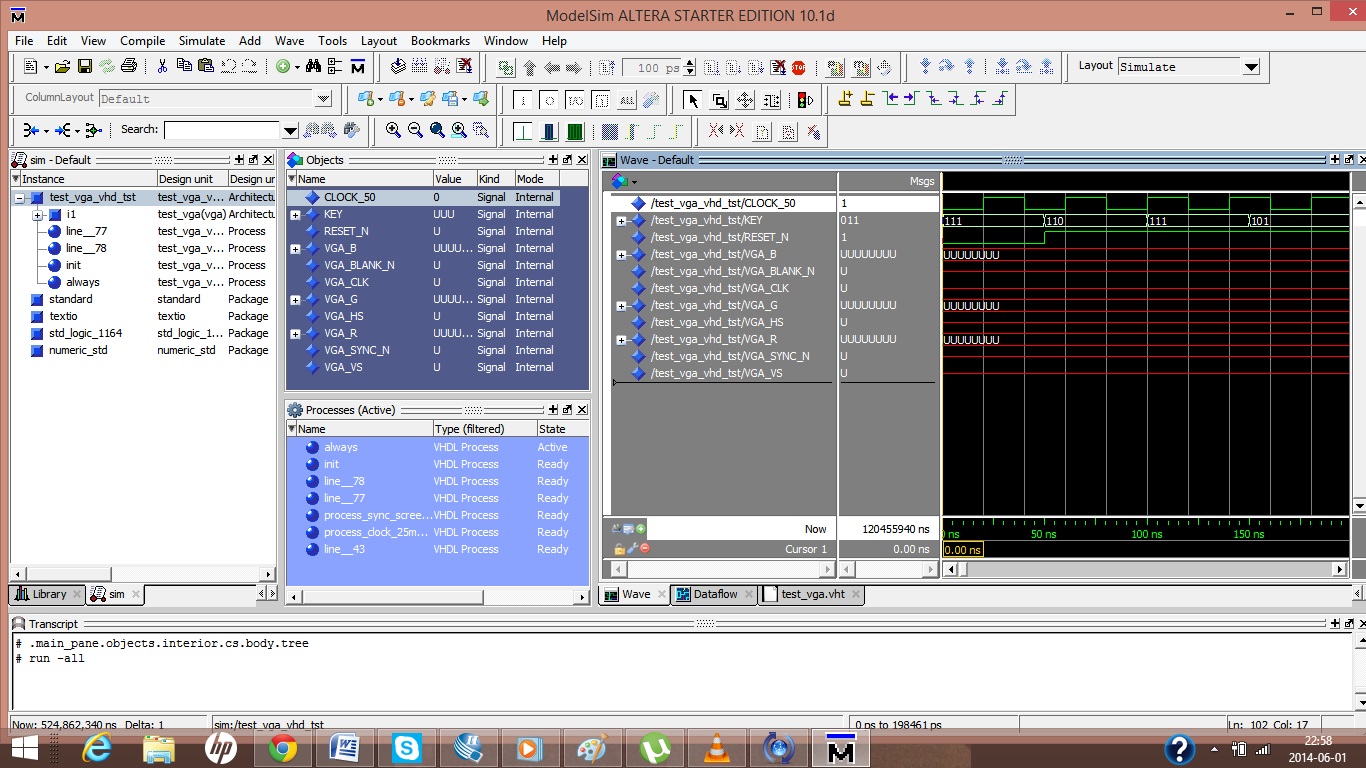Screen dimensions: 1366x768
Task: Click Design unit column header in sim panel
Action: click(191, 179)
